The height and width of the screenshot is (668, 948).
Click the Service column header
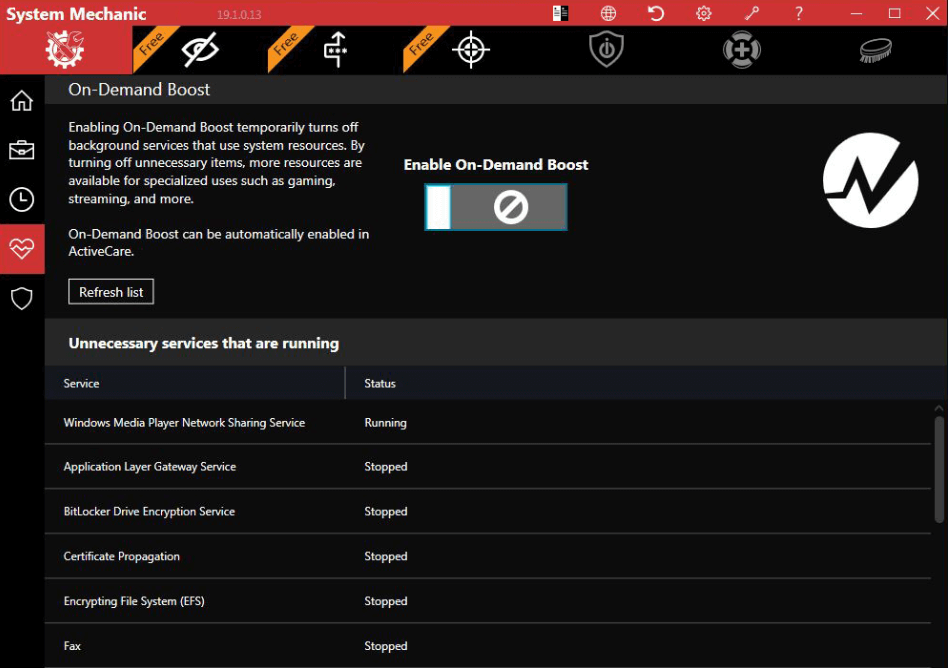coord(82,383)
